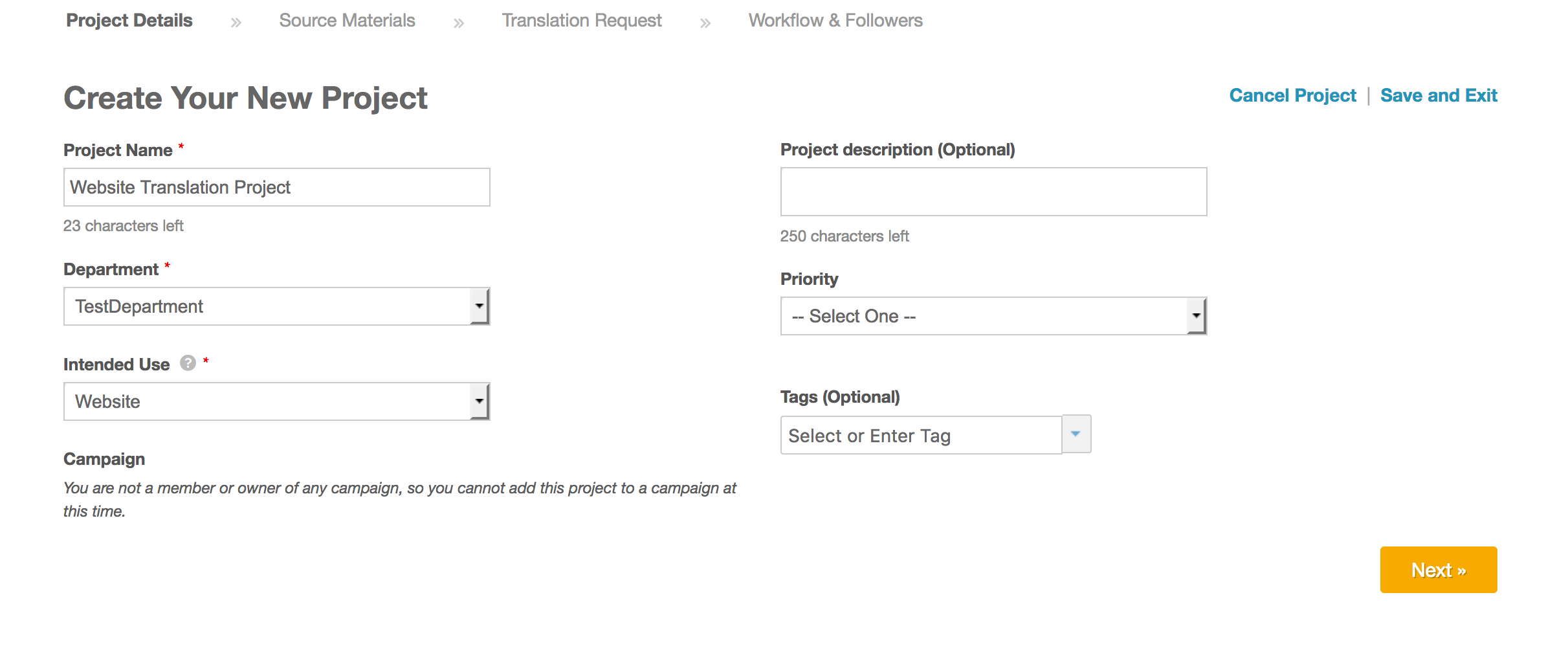
Task: Focus the Project Name text field
Action: tap(277, 187)
